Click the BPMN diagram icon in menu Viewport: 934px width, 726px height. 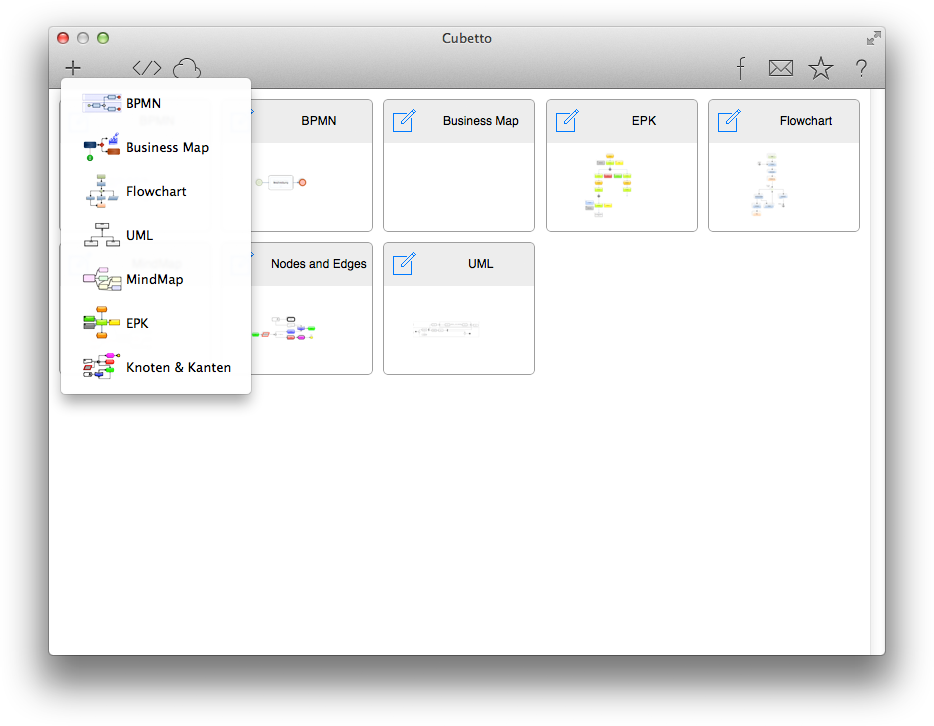(102, 103)
